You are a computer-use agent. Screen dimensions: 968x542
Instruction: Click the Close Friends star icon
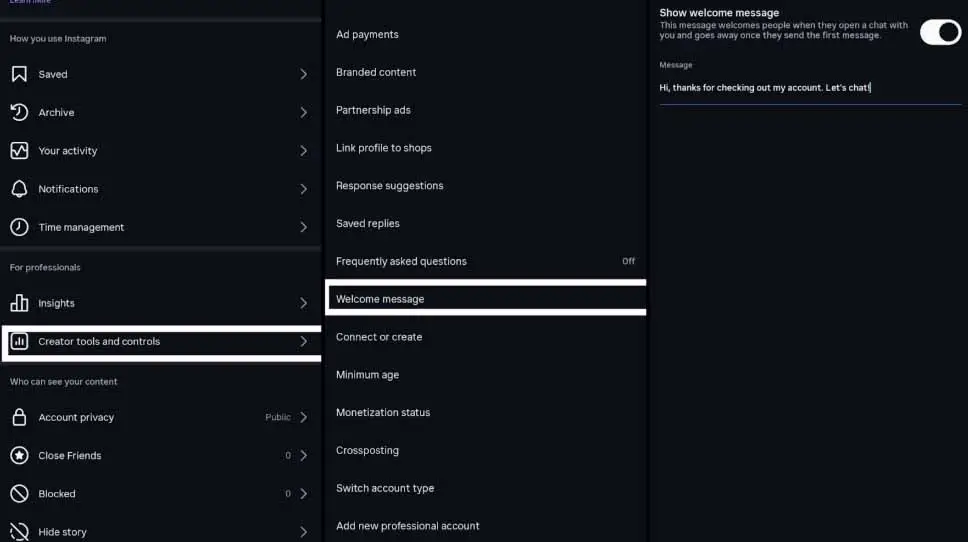19,455
